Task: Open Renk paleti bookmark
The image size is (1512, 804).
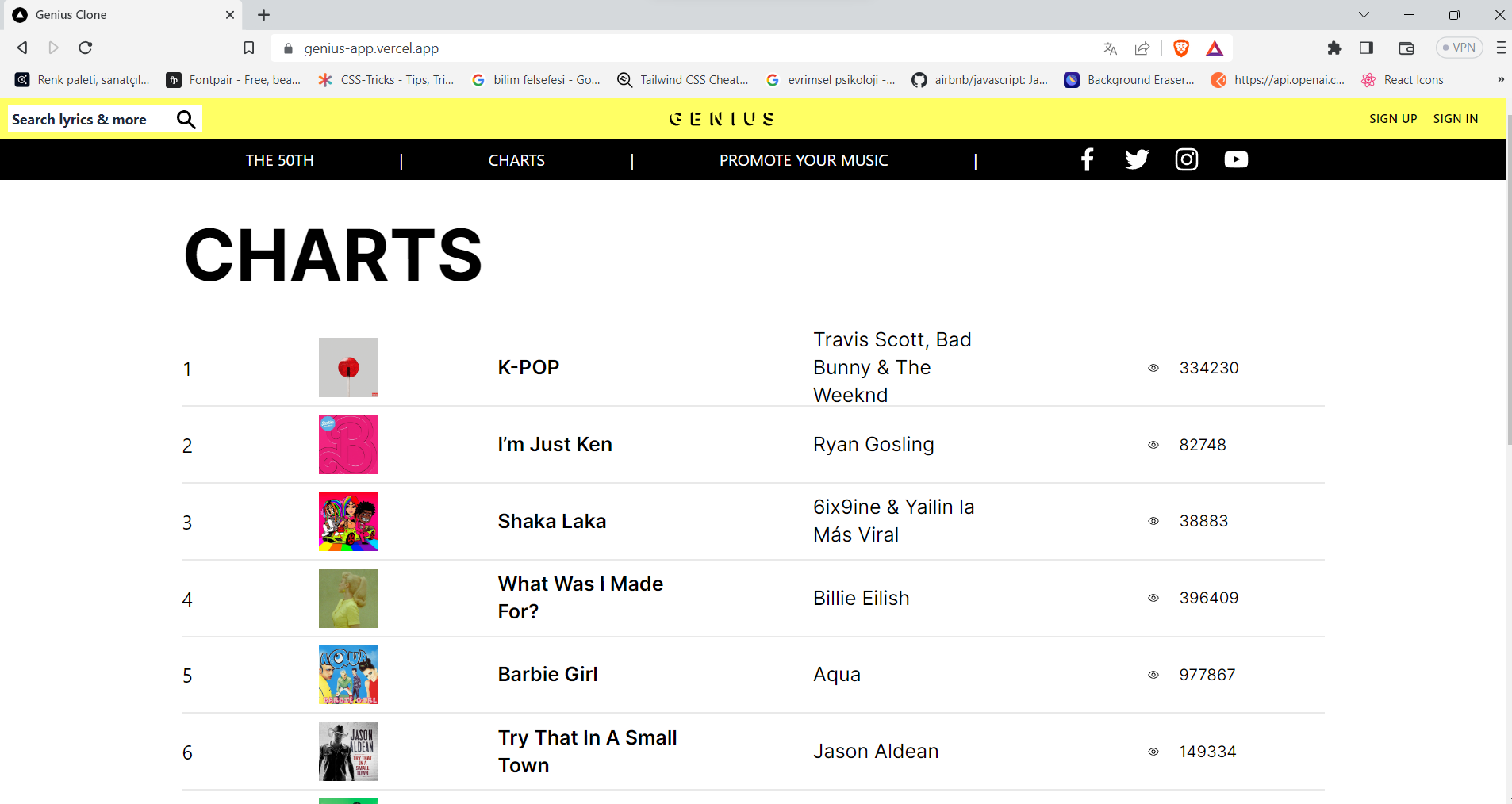Action: click(83, 80)
